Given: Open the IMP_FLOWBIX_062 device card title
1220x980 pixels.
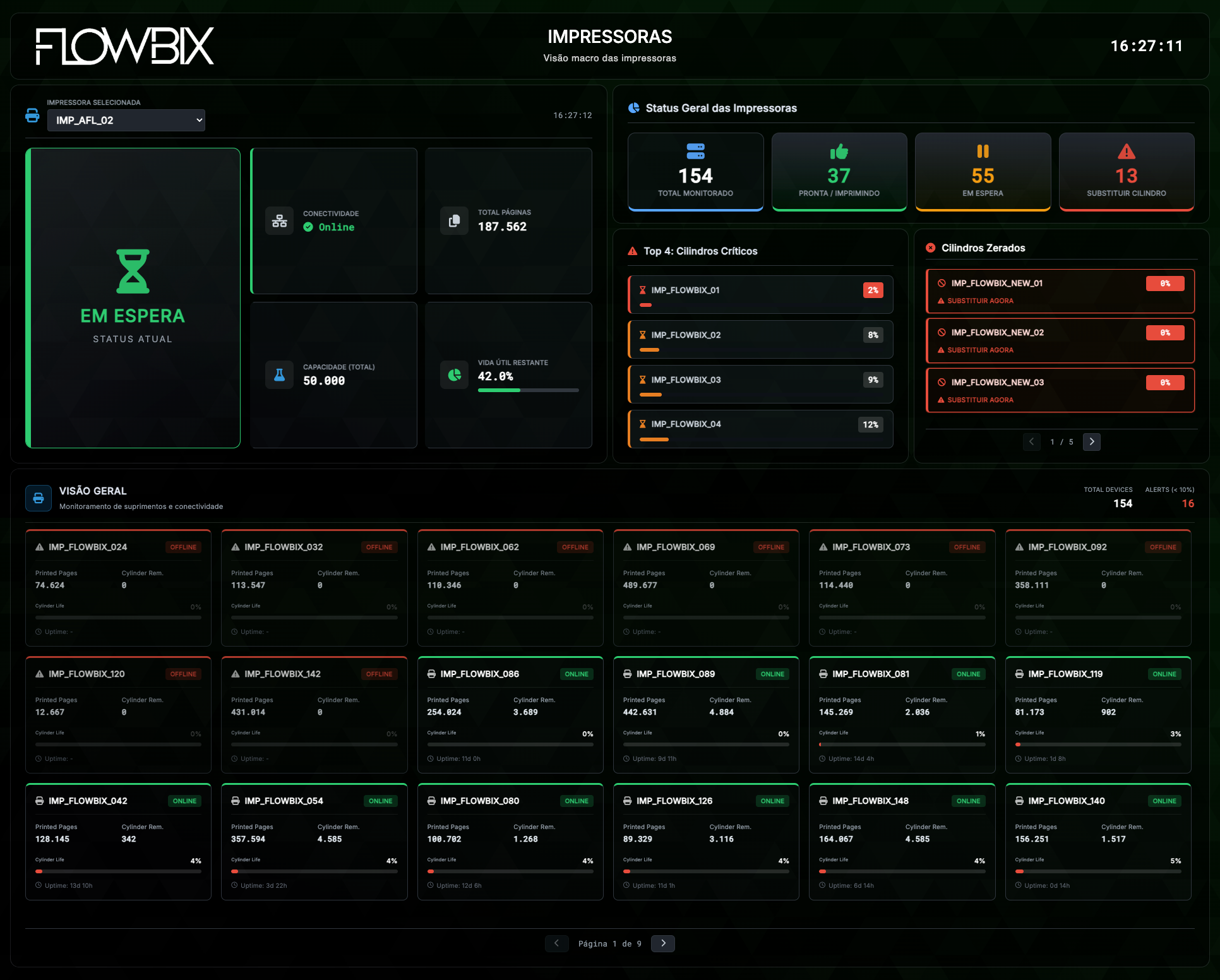Looking at the screenshot, I should (x=480, y=547).
